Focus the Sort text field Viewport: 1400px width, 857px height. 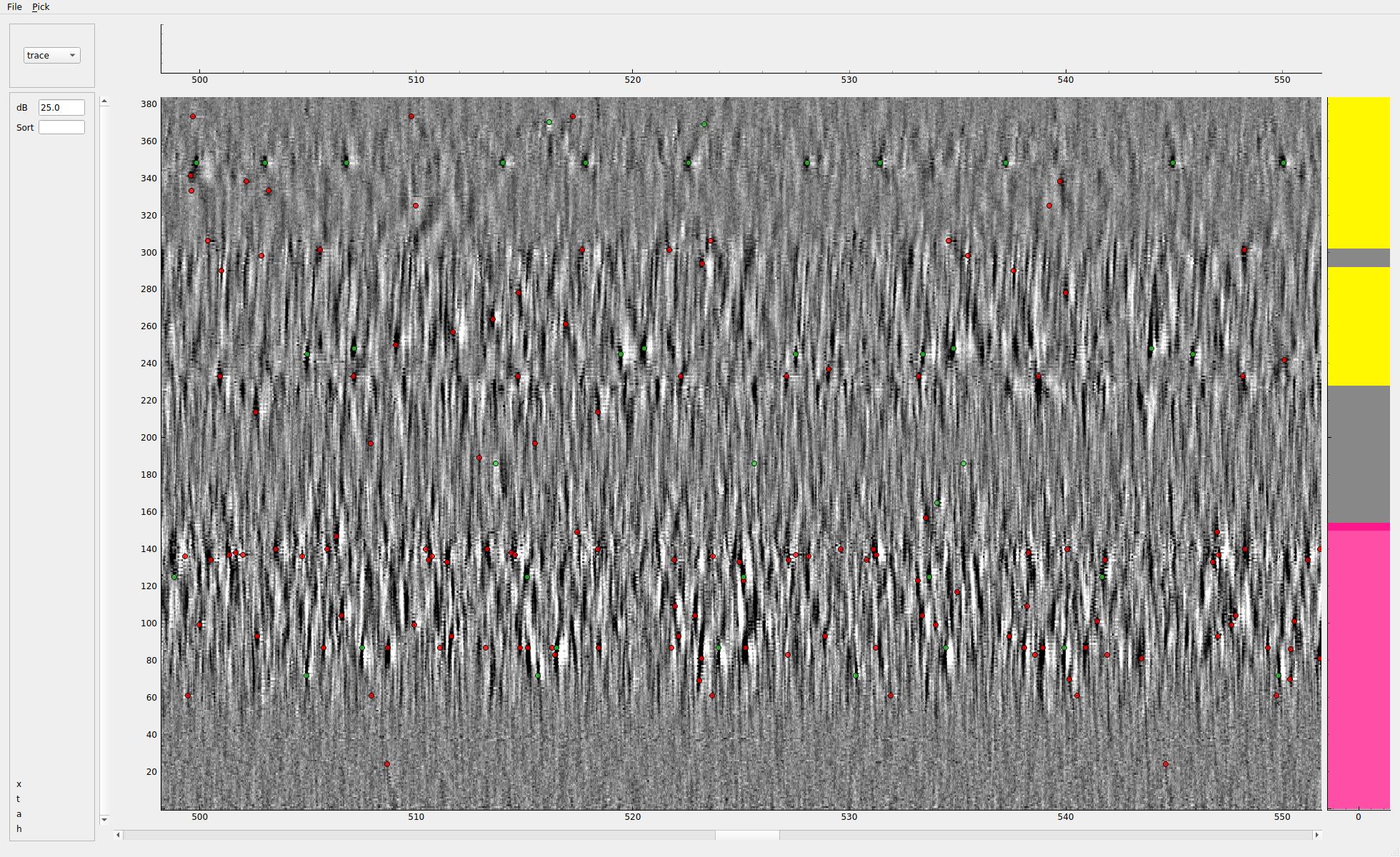pos(61,127)
